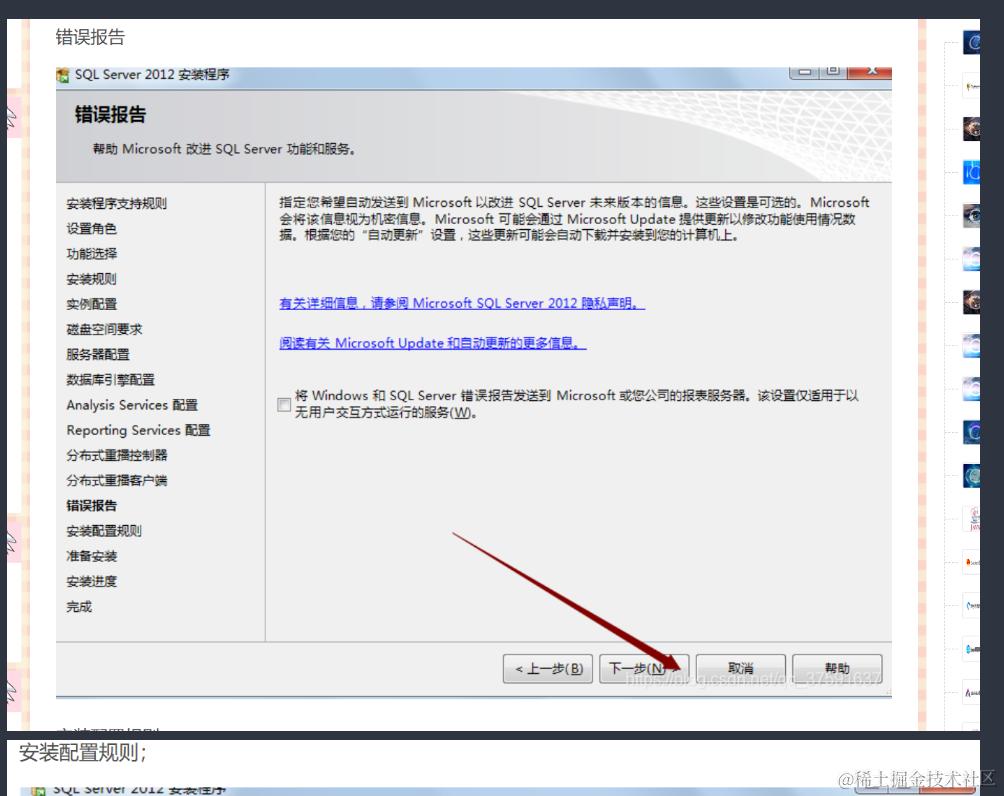The width and height of the screenshot is (1004, 796).
Task: Go back with the 上一步(B) button
Action: 547,669
